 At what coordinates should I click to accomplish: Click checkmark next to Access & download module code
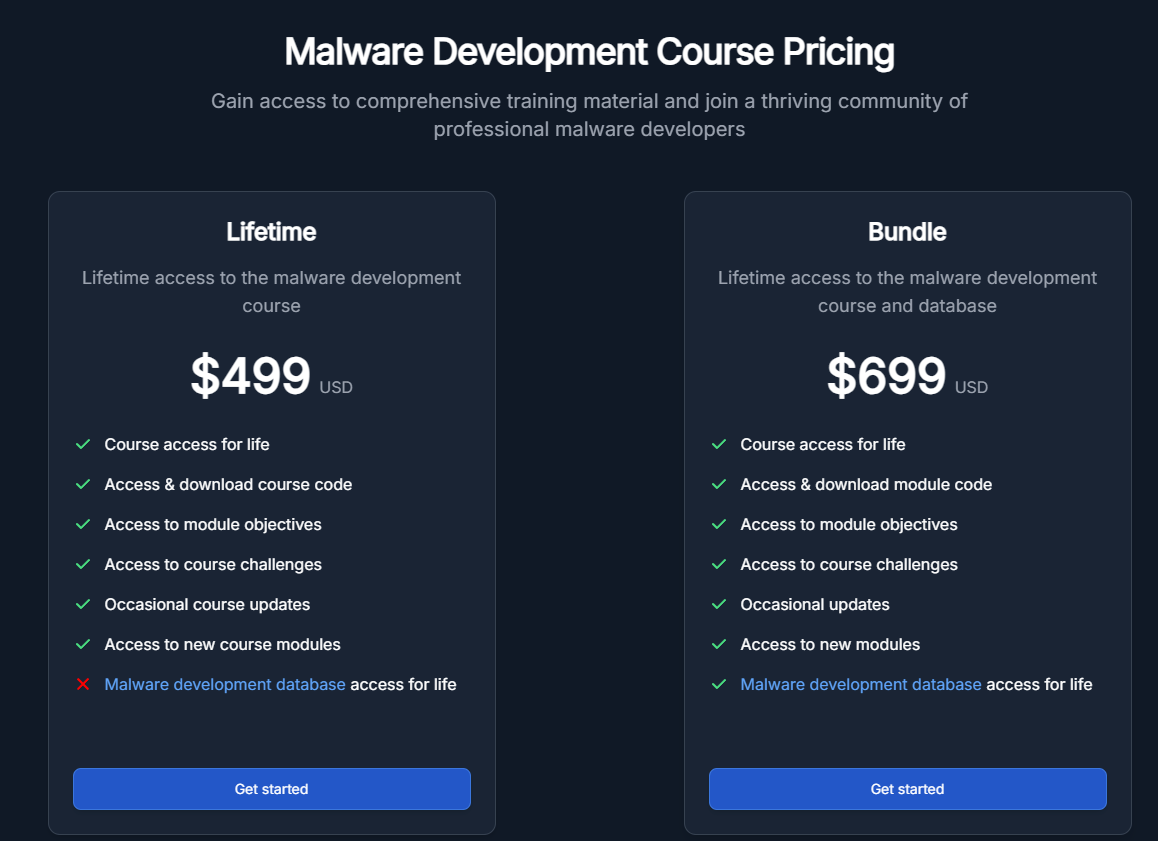point(719,485)
